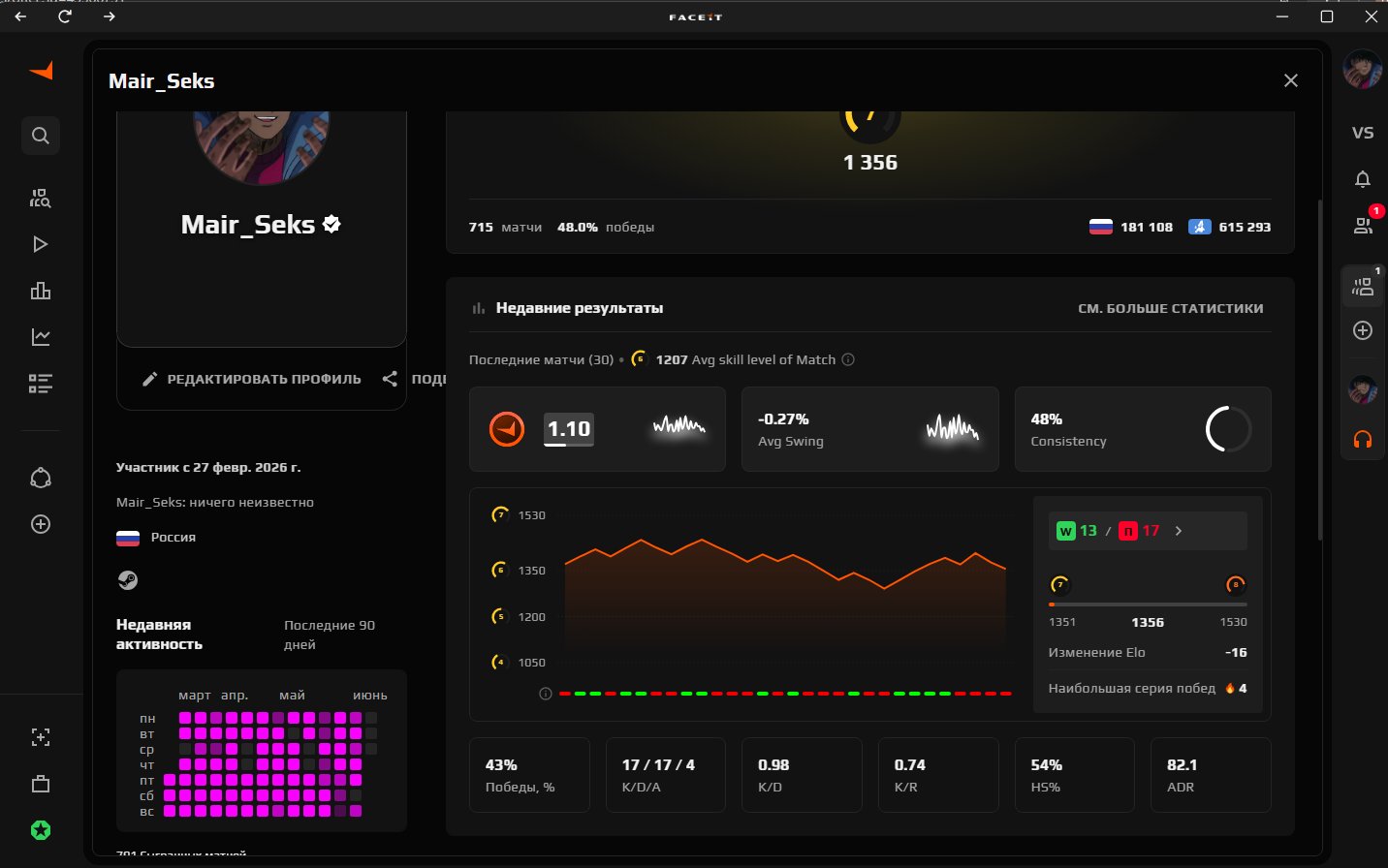
Task: Click the plus circle icon in left sidebar
Action: (41, 524)
